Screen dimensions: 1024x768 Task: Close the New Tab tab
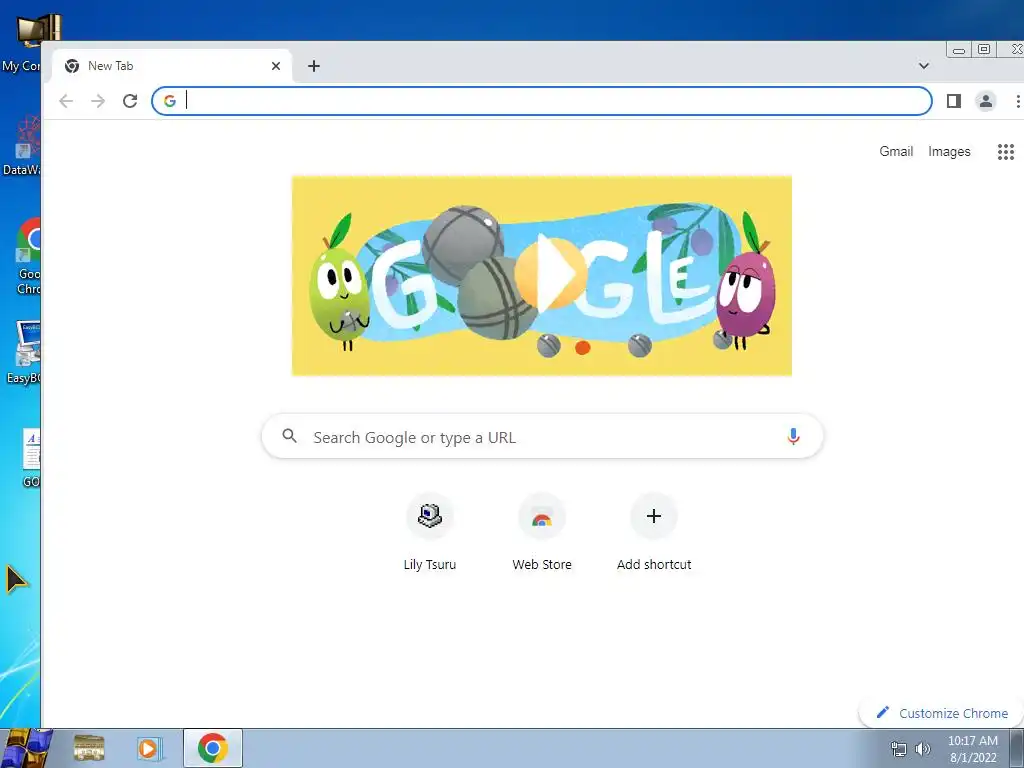pyautogui.click(x=276, y=66)
